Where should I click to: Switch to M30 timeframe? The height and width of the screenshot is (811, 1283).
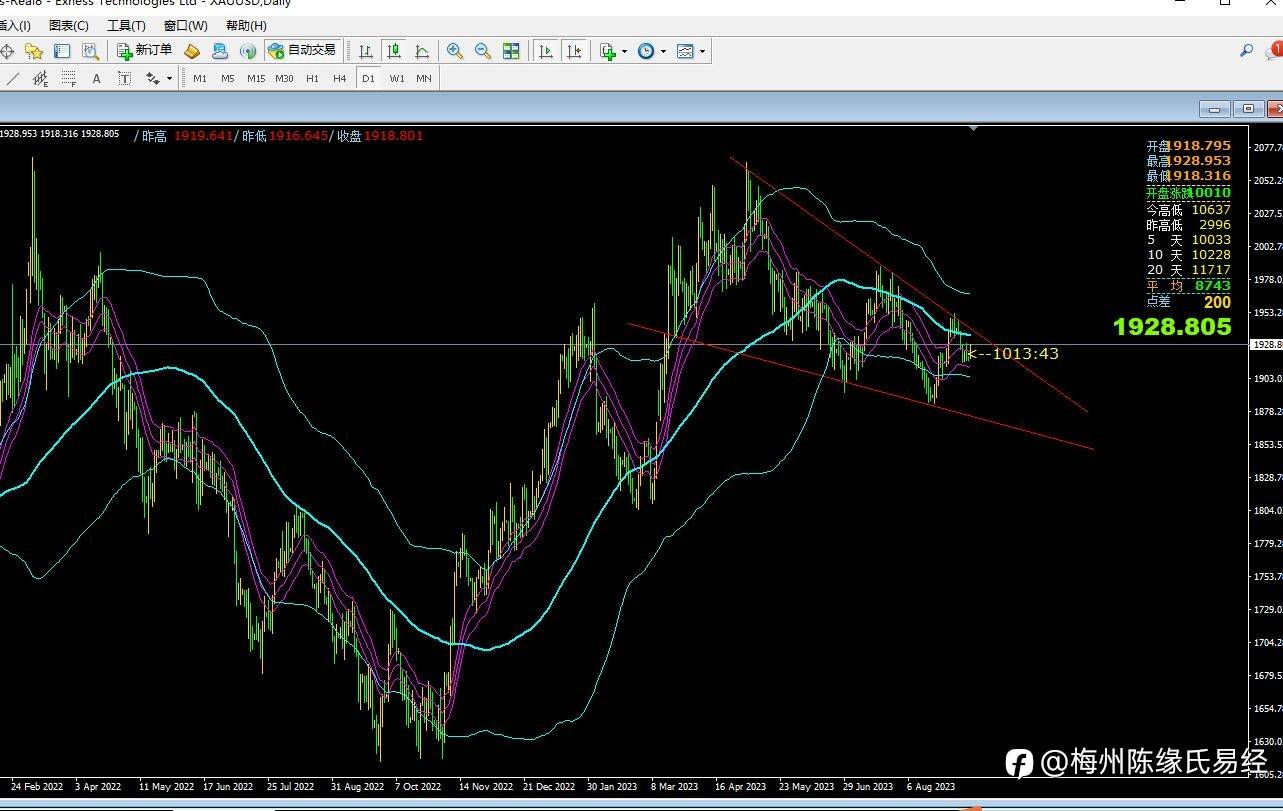(284, 78)
